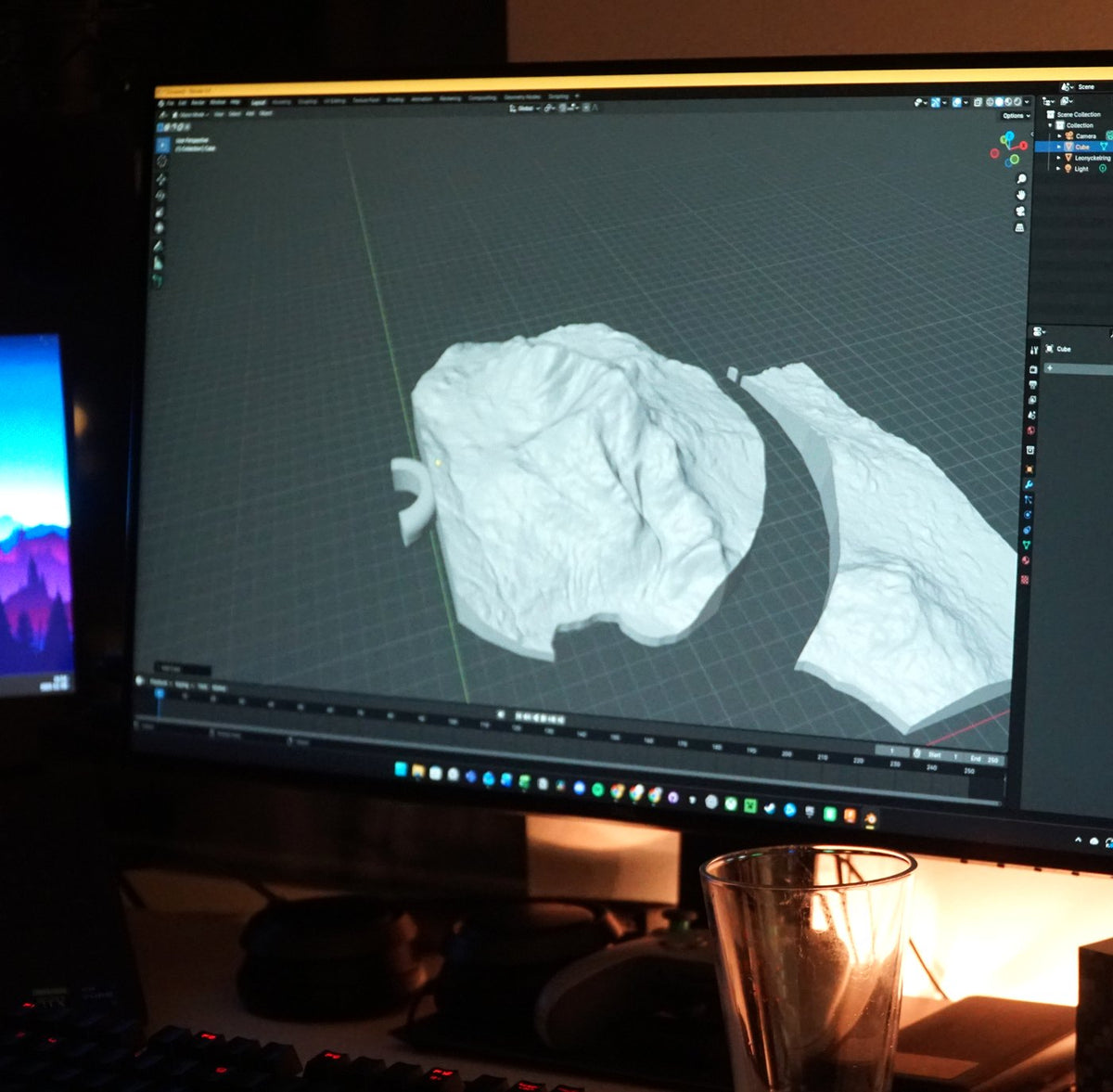Image resolution: width=1113 pixels, height=1092 pixels.
Task: Switch perspective/orthographic with grid icon
Action: tap(1020, 226)
